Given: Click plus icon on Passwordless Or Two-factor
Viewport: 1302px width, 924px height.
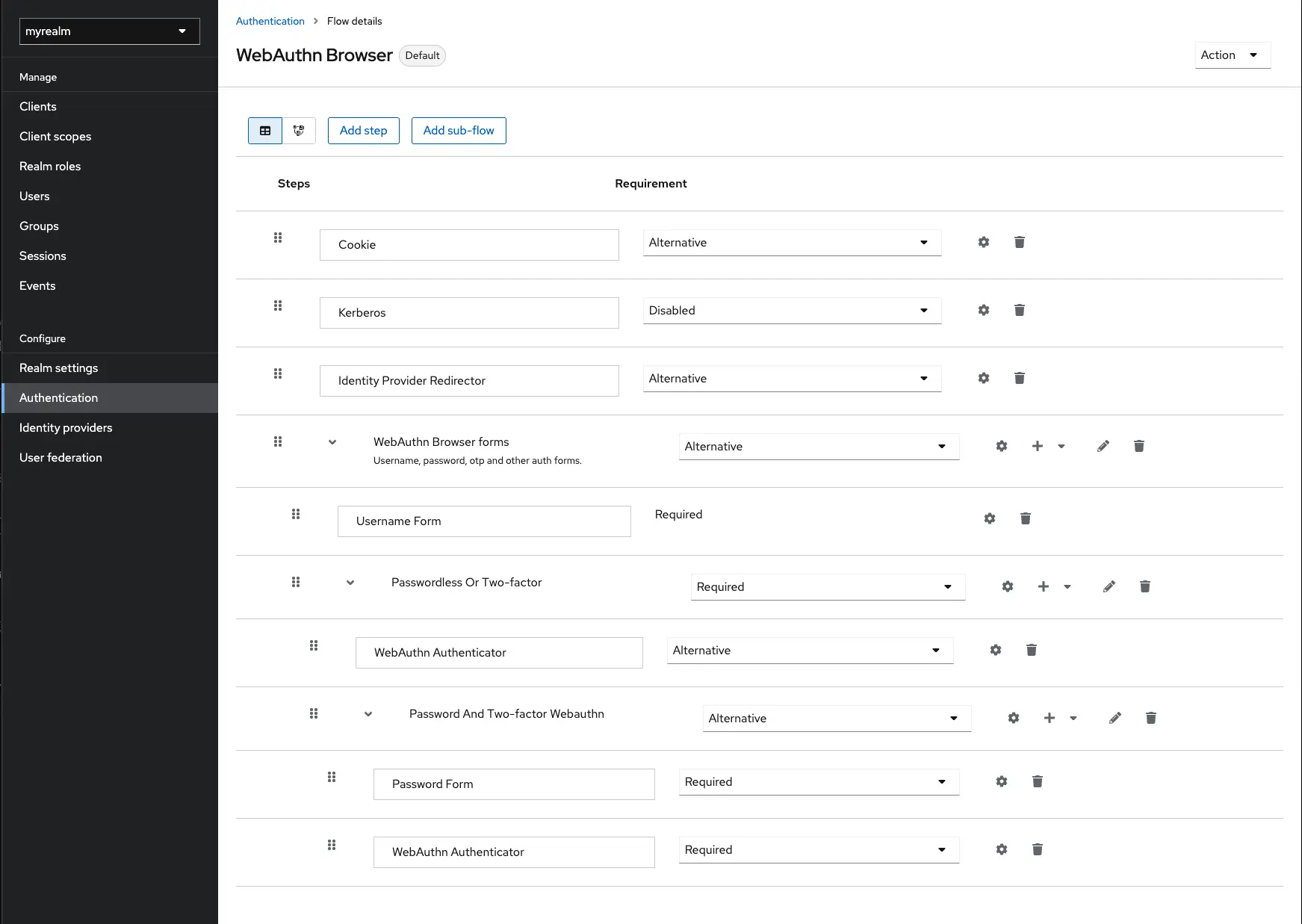Looking at the screenshot, I should pyautogui.click(x=1044, y=586).
